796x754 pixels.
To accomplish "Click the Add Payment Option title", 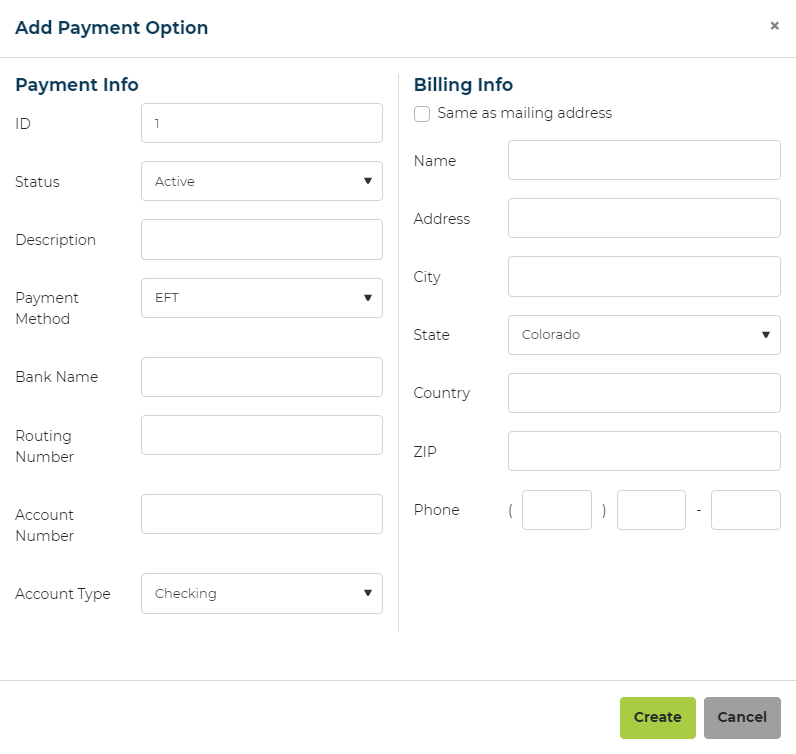I will tap(112, 28).
